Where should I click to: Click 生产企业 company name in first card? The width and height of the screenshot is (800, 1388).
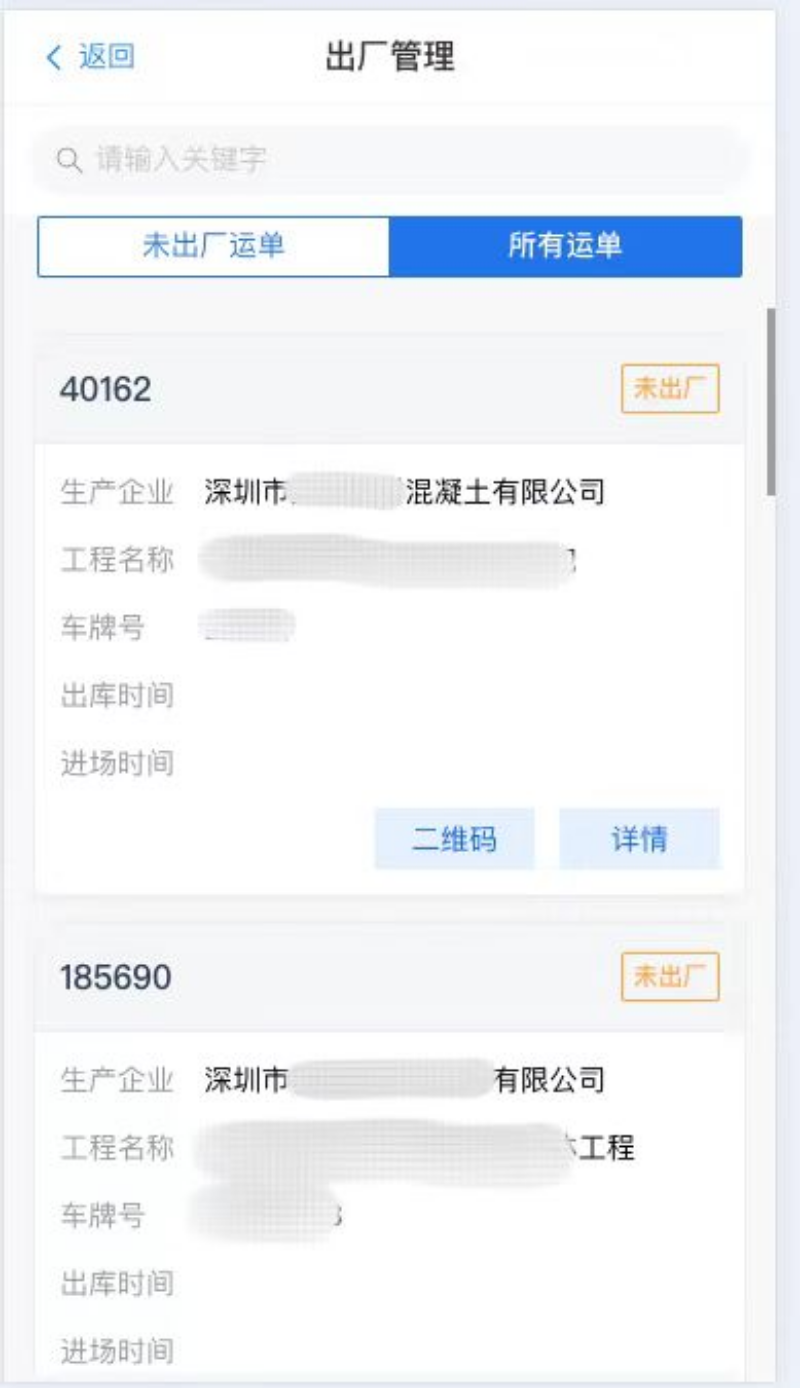pyautogui.click(x=404, y=492)
